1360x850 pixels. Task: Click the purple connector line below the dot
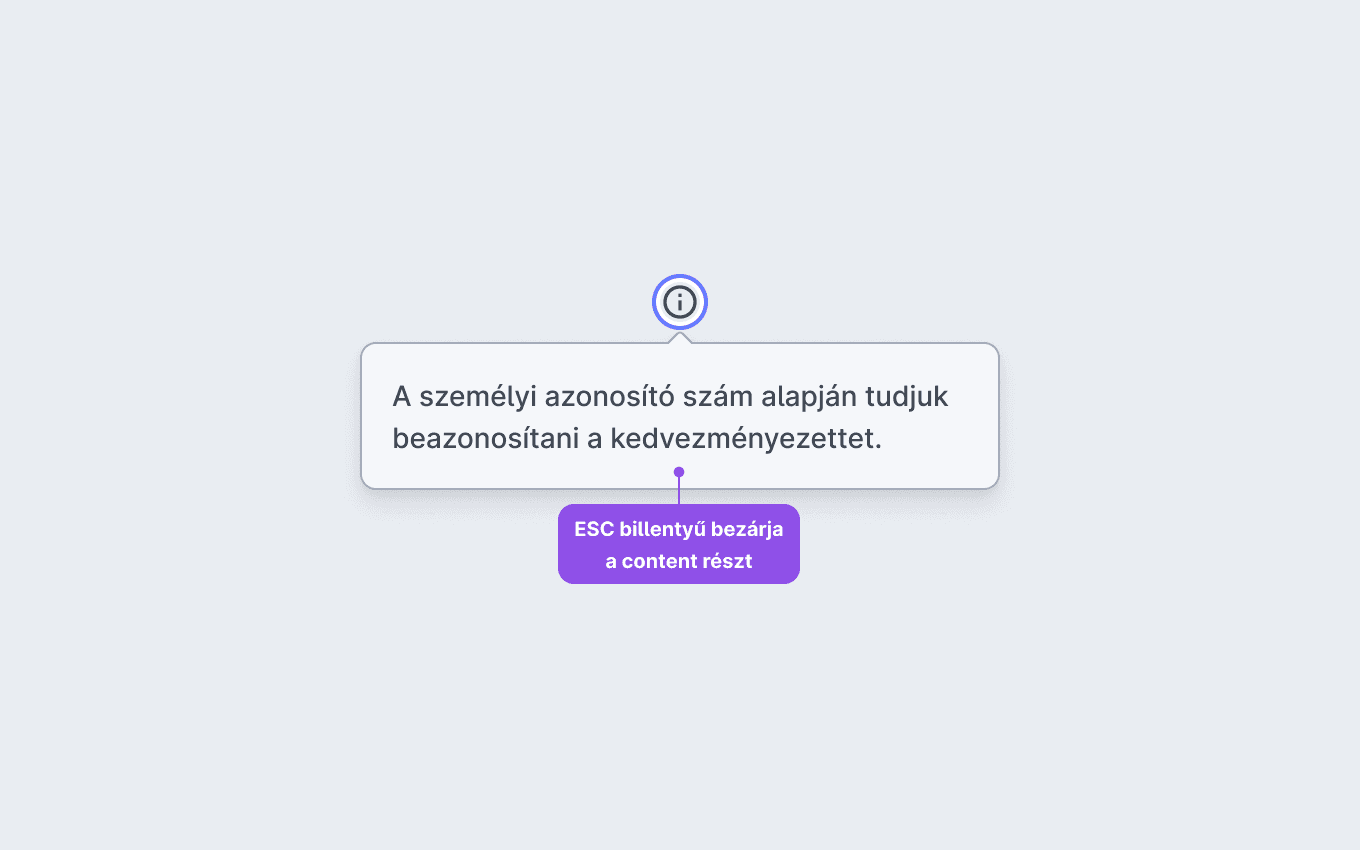tap(679, 491)
